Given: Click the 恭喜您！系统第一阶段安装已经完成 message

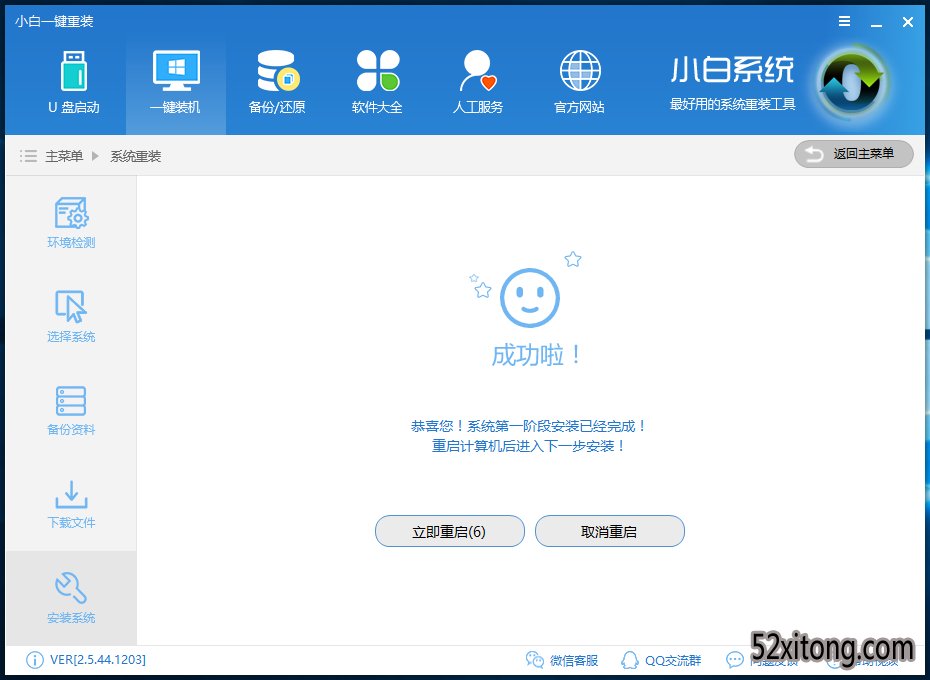Looking at the screenshot, I should pos(529,426).
